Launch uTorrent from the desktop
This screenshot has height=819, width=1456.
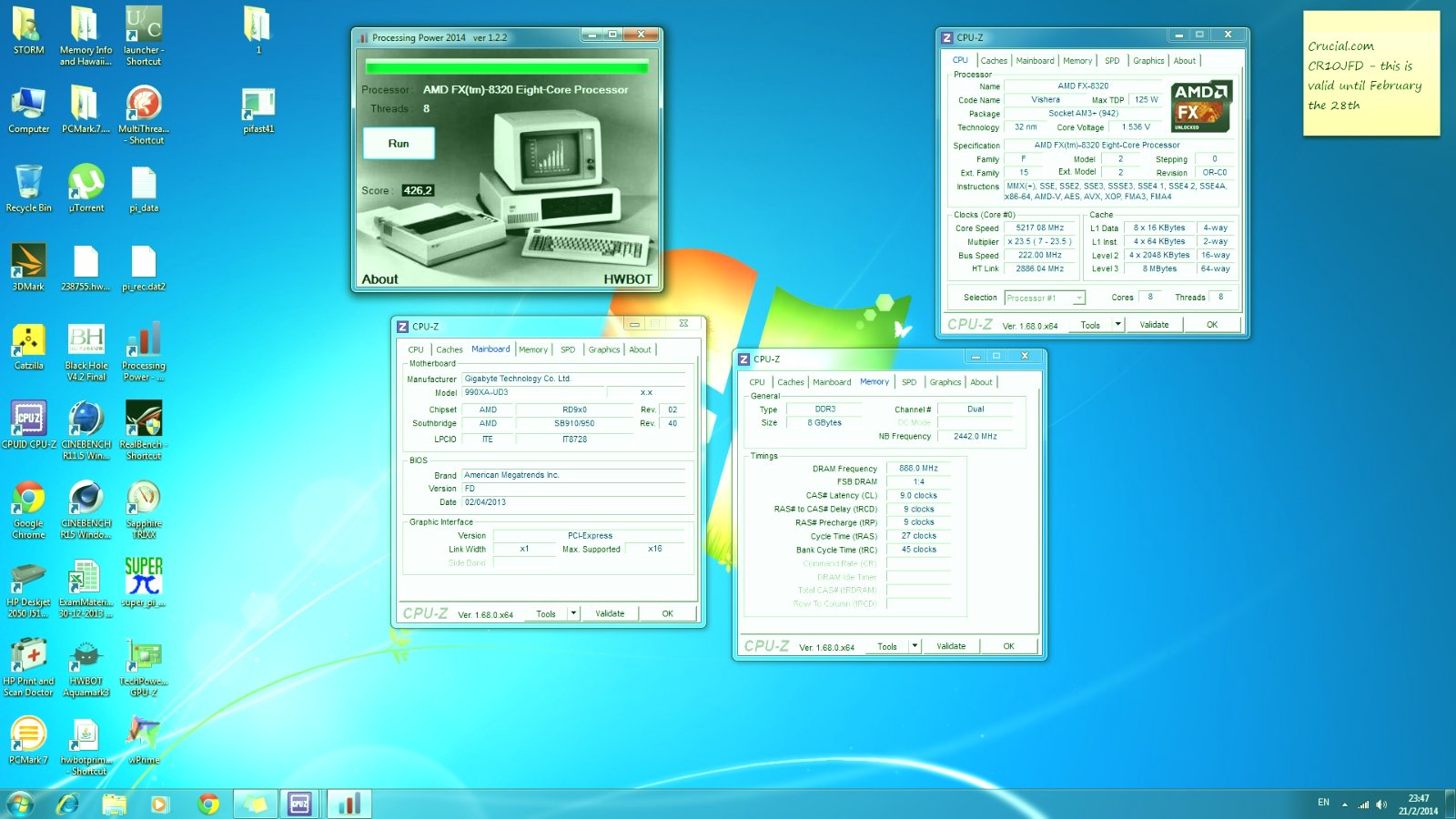(86, 189)
